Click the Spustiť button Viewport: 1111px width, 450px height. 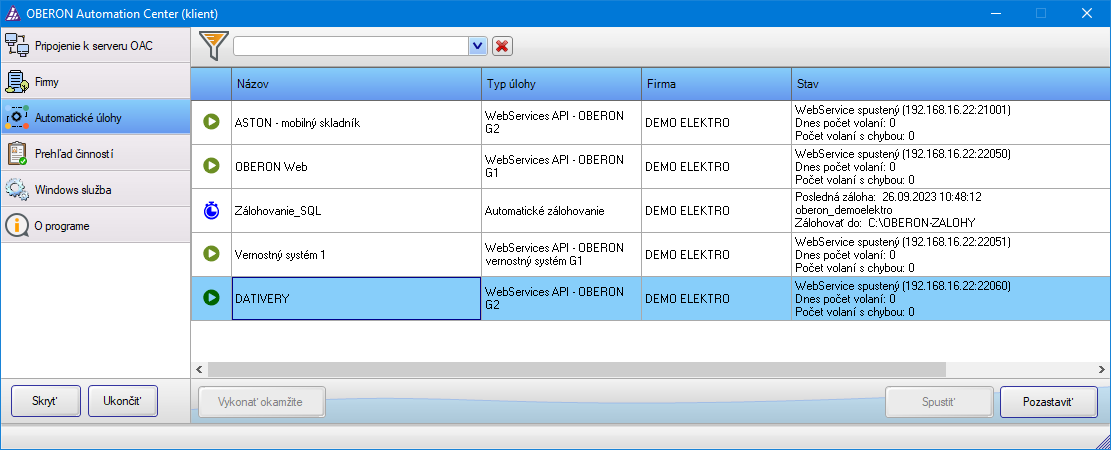(x=940, y=402)
